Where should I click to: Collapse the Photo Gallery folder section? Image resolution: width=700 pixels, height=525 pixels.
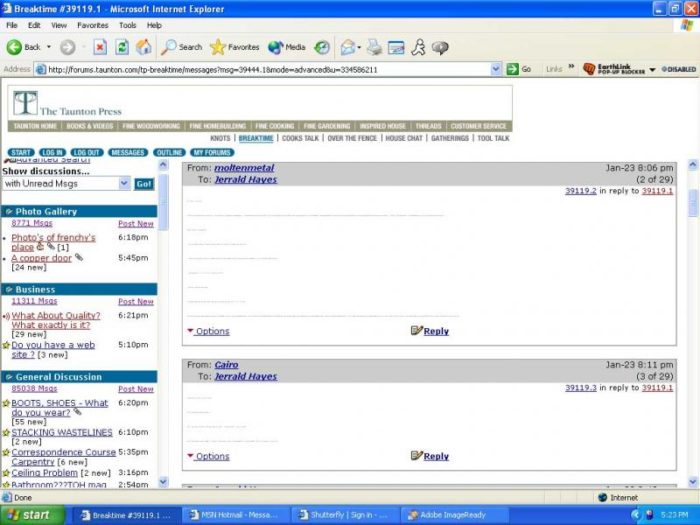[8, 212]
